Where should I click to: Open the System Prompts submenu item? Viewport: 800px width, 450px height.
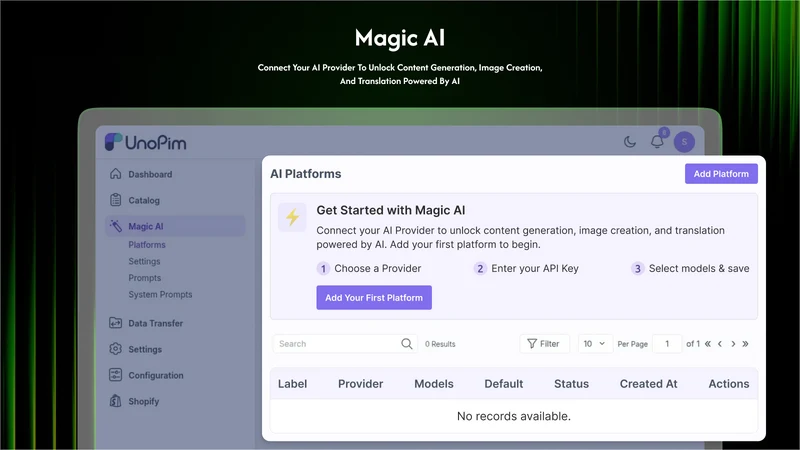160,294
